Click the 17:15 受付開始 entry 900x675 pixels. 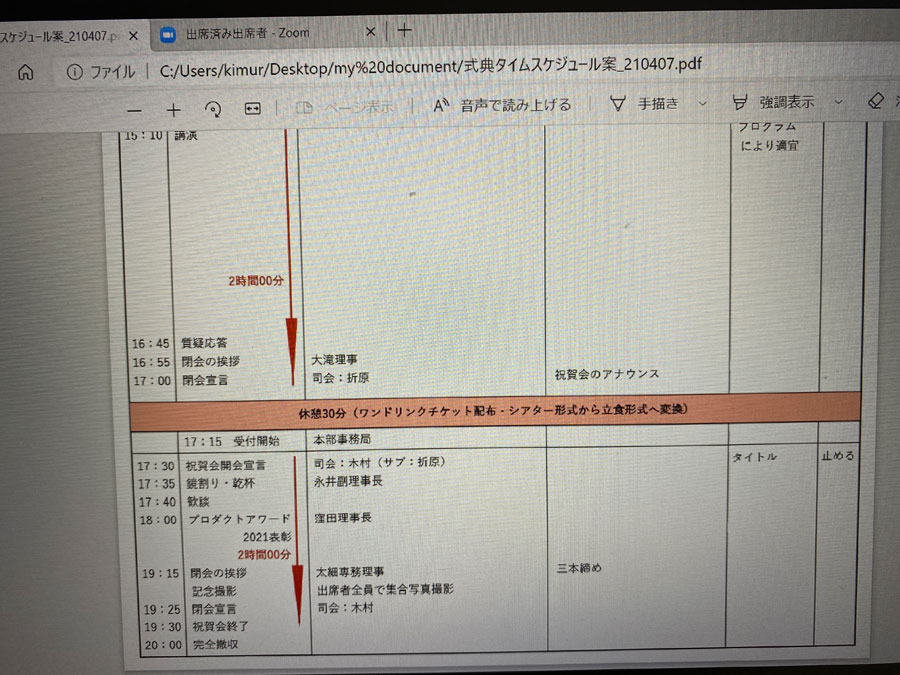coord(231,441)
